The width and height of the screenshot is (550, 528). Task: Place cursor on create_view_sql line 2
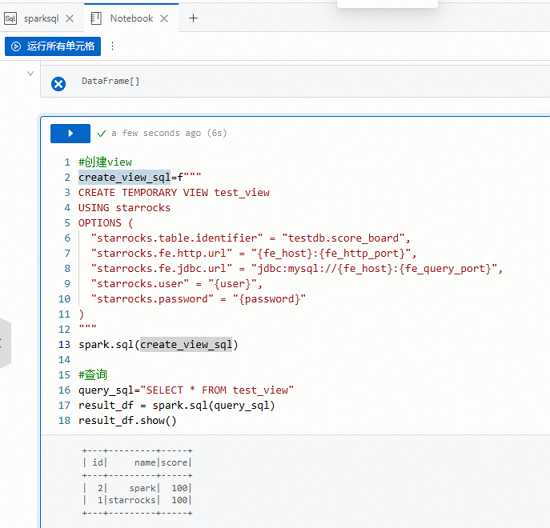click(x=140, y=178)
